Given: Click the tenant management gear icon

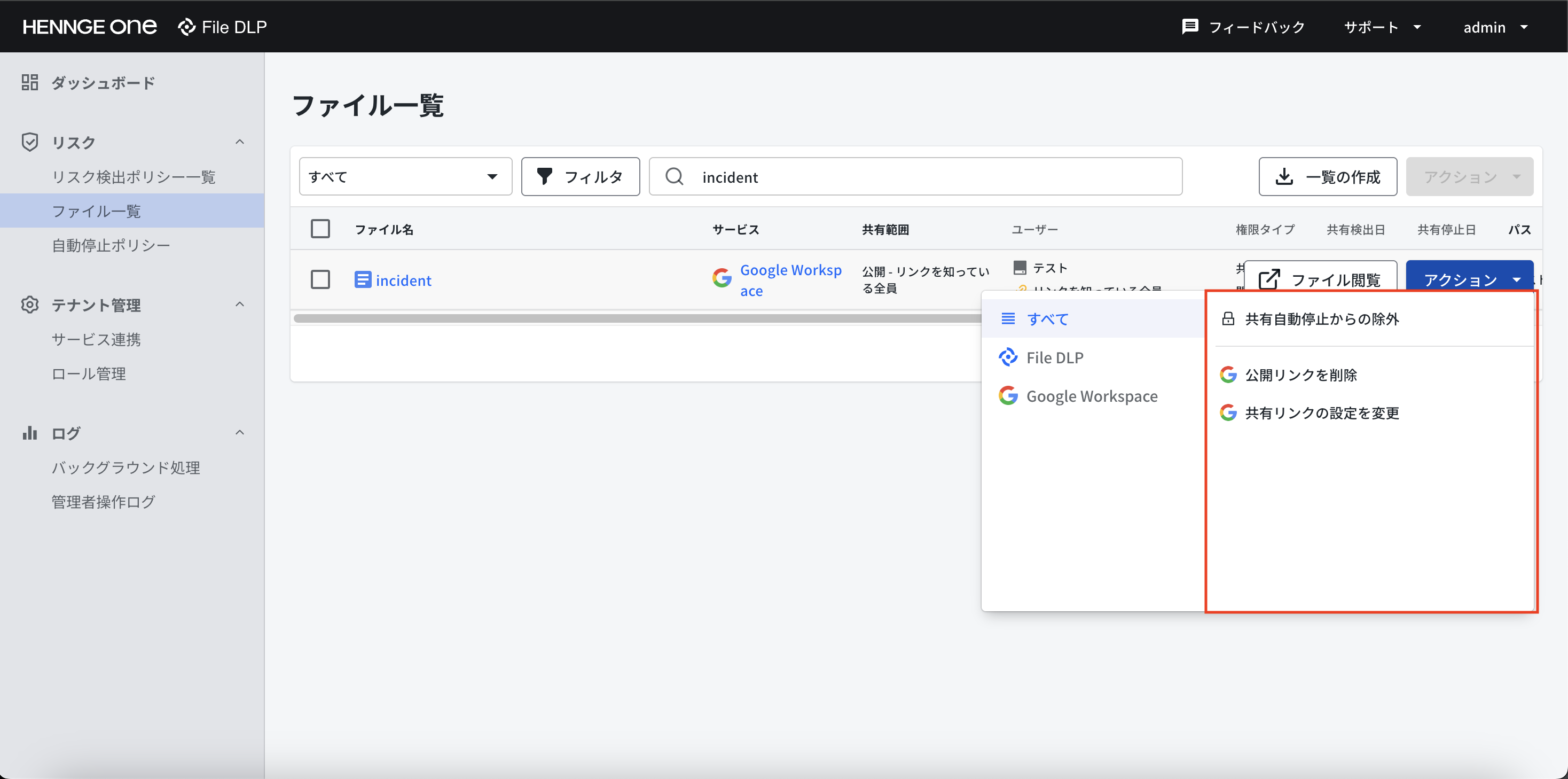Looking at the screenshot, I should click(29, 305).
